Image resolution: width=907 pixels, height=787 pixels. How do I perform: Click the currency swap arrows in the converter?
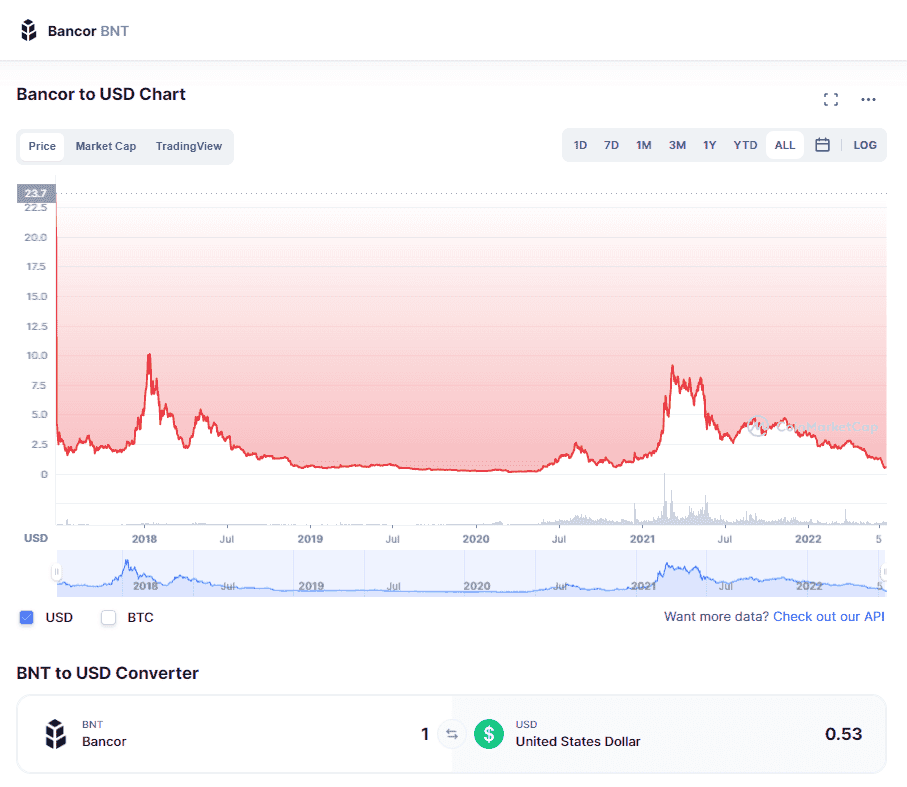point(451,733)
